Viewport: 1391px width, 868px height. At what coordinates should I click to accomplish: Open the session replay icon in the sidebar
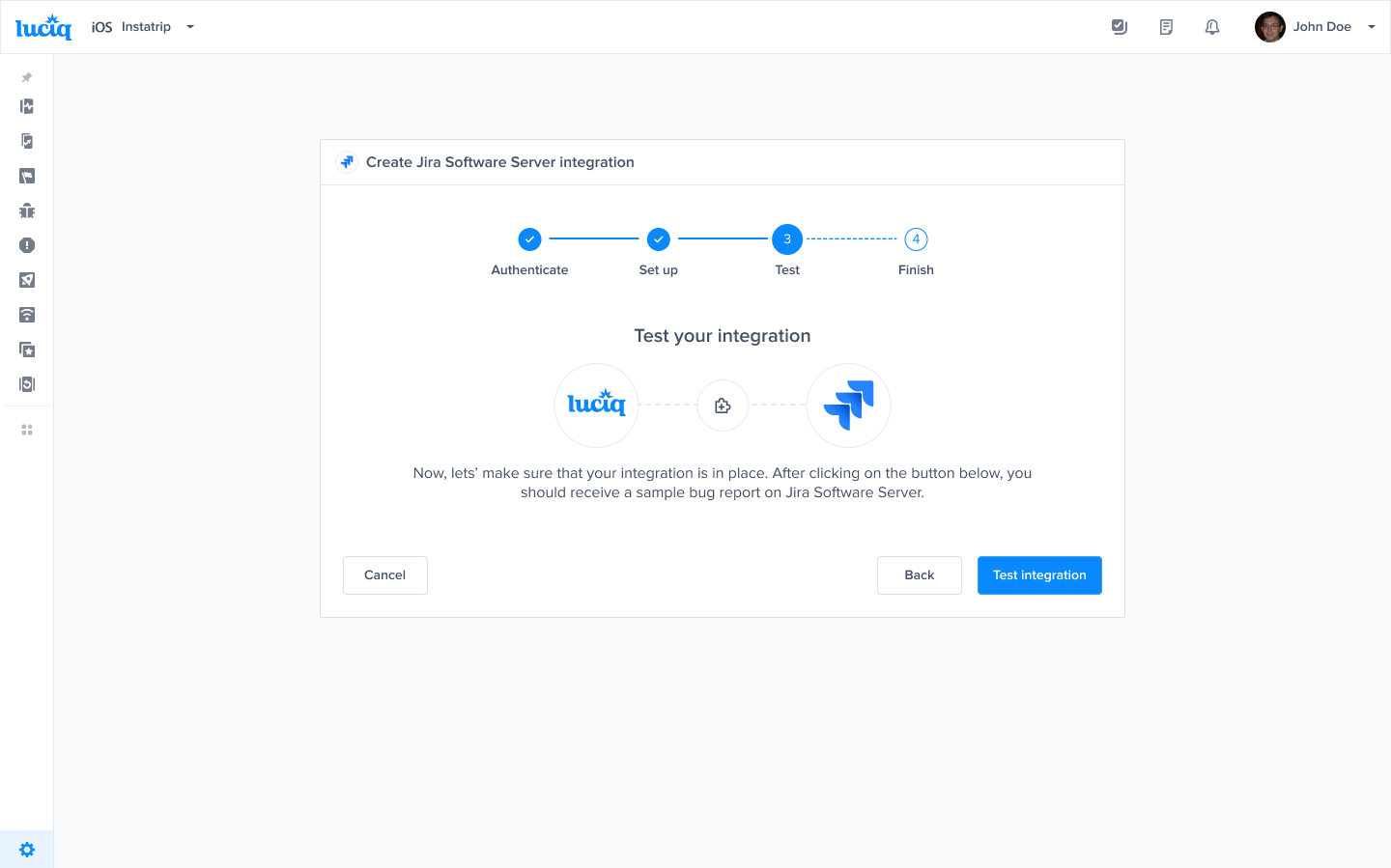(x=26, y=383)
